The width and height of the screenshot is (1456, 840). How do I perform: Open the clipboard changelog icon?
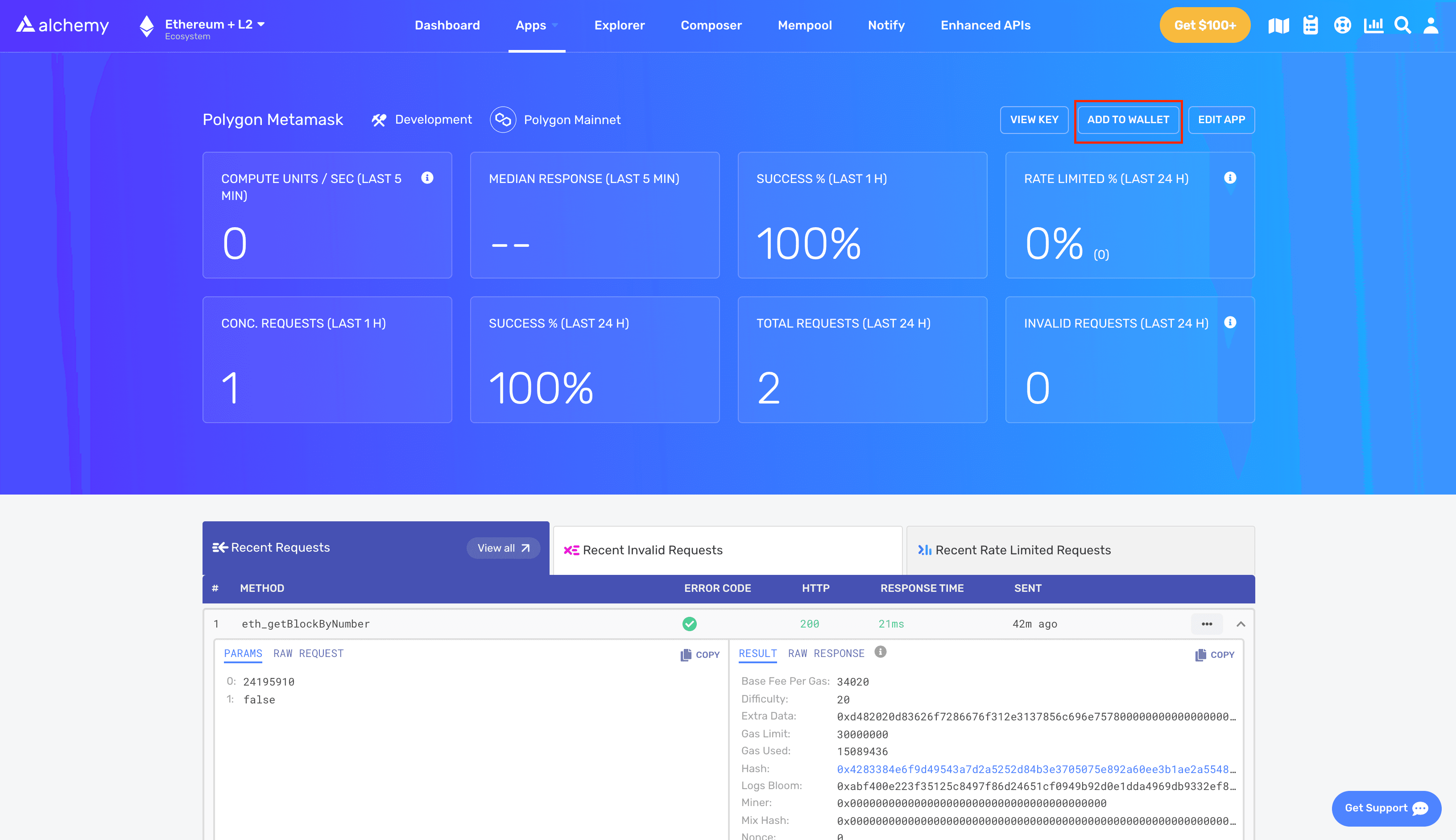point(1310,25)
